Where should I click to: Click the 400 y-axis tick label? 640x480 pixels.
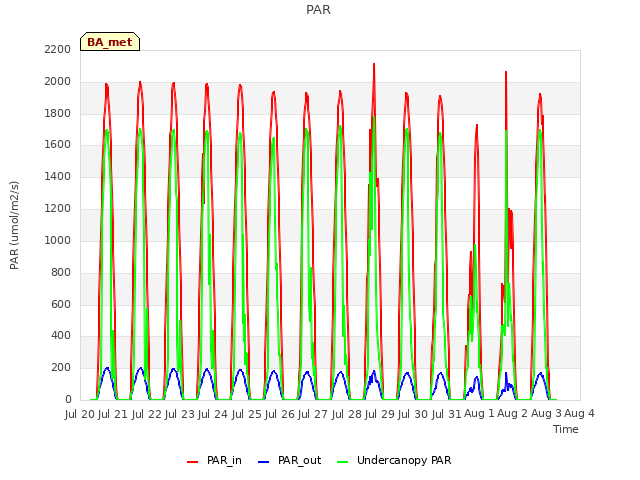point(61,336)
